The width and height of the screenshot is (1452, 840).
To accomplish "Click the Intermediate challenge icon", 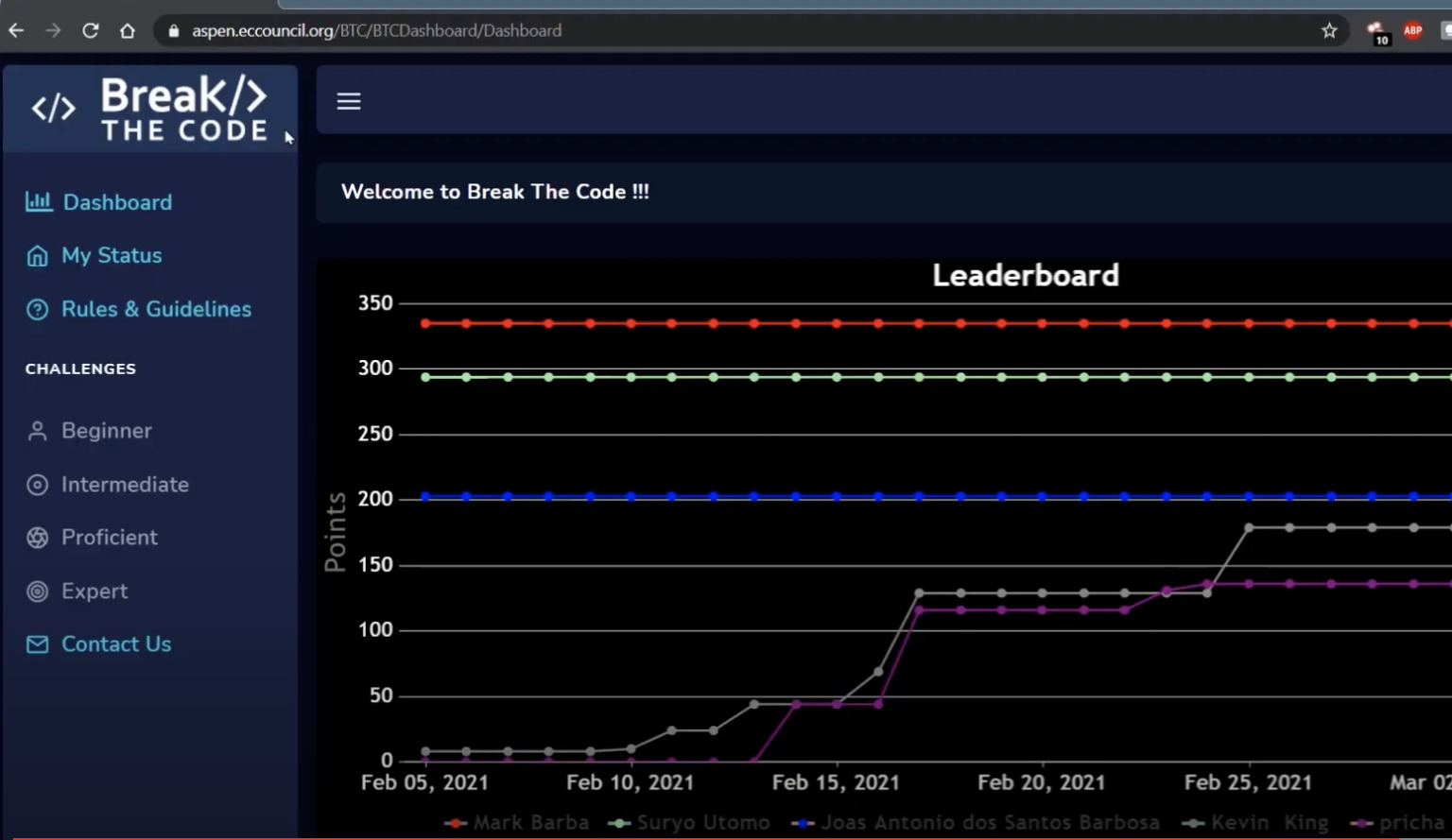I will 37,485.
